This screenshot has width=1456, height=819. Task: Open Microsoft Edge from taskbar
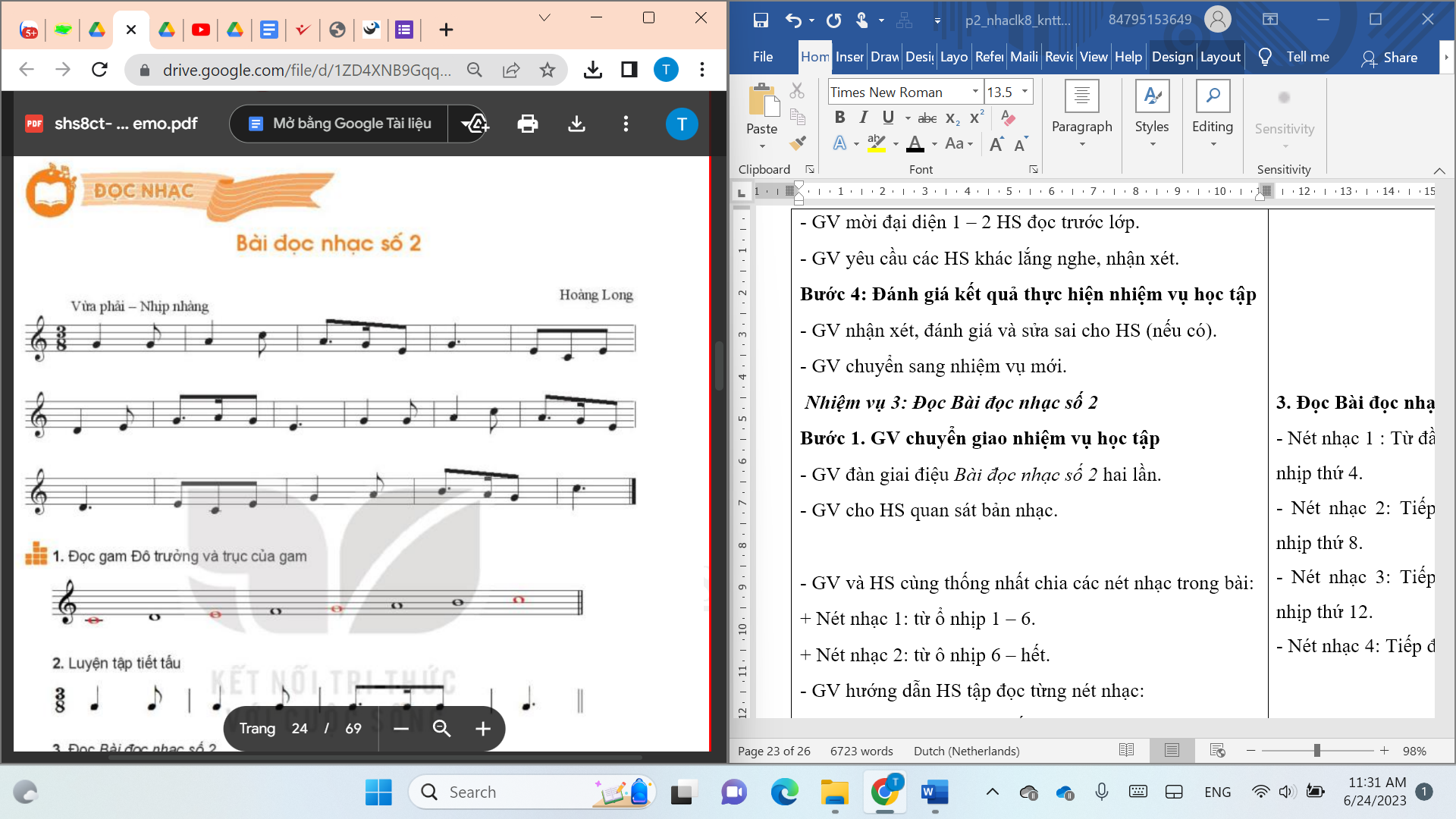[784, 792]
